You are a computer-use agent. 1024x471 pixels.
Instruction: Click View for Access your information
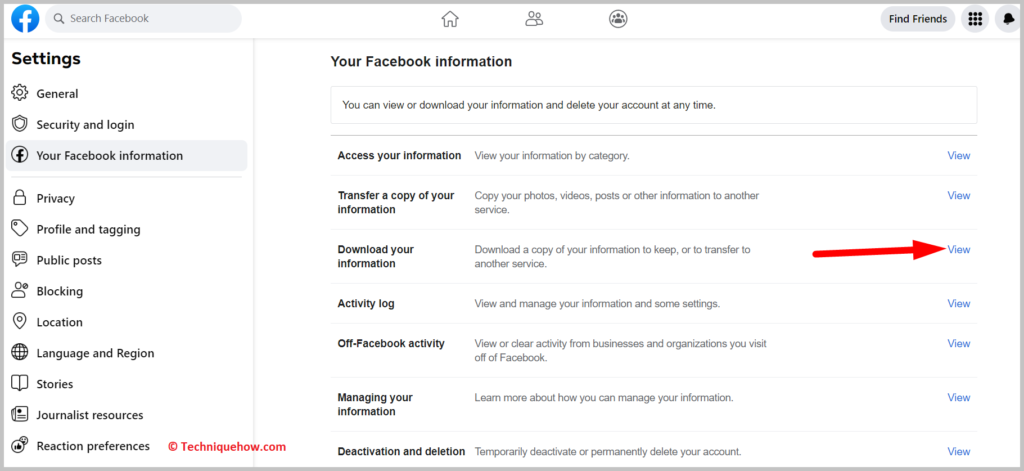point(959,155)
